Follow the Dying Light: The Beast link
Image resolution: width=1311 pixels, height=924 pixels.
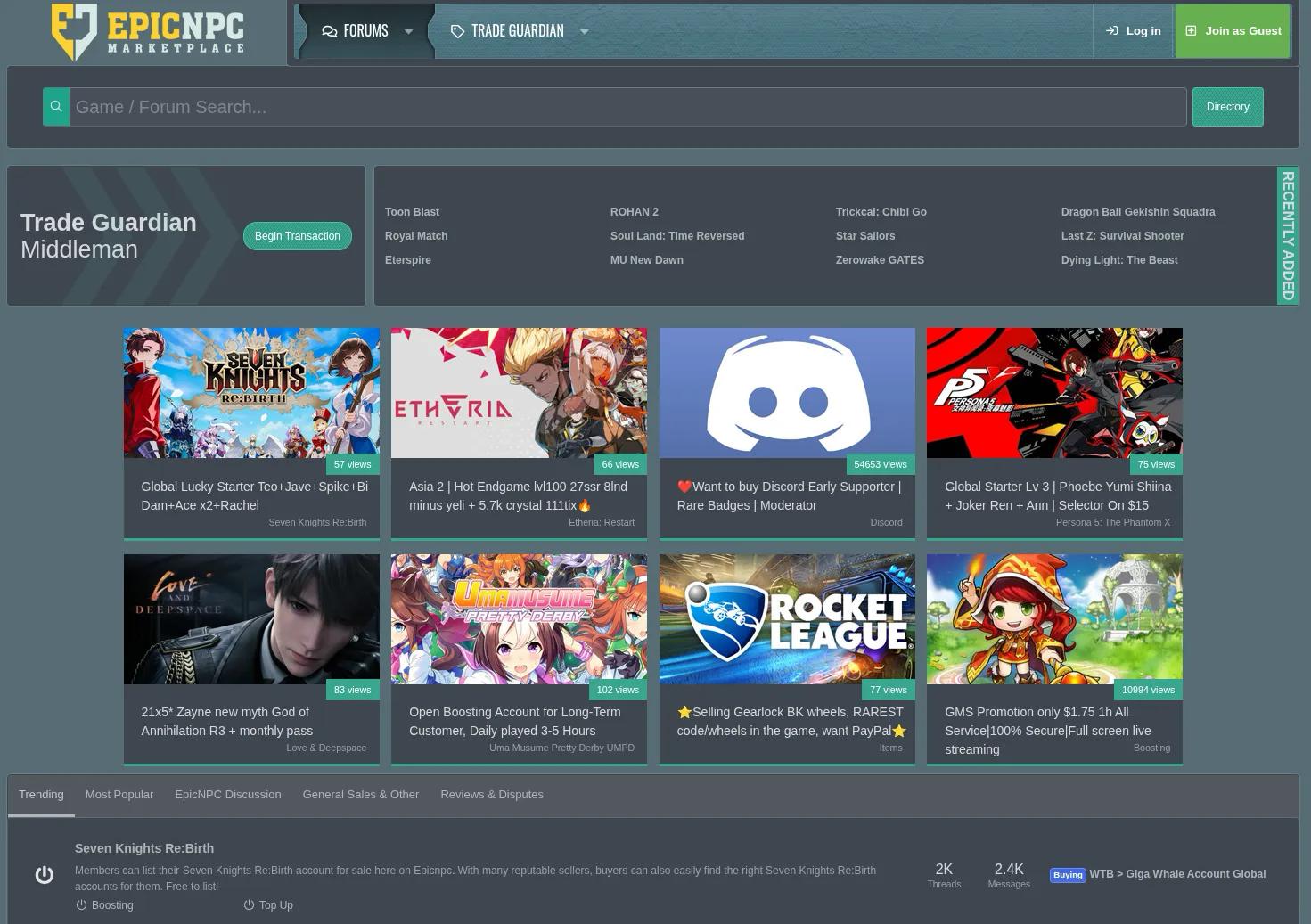tap(1118, 260)
